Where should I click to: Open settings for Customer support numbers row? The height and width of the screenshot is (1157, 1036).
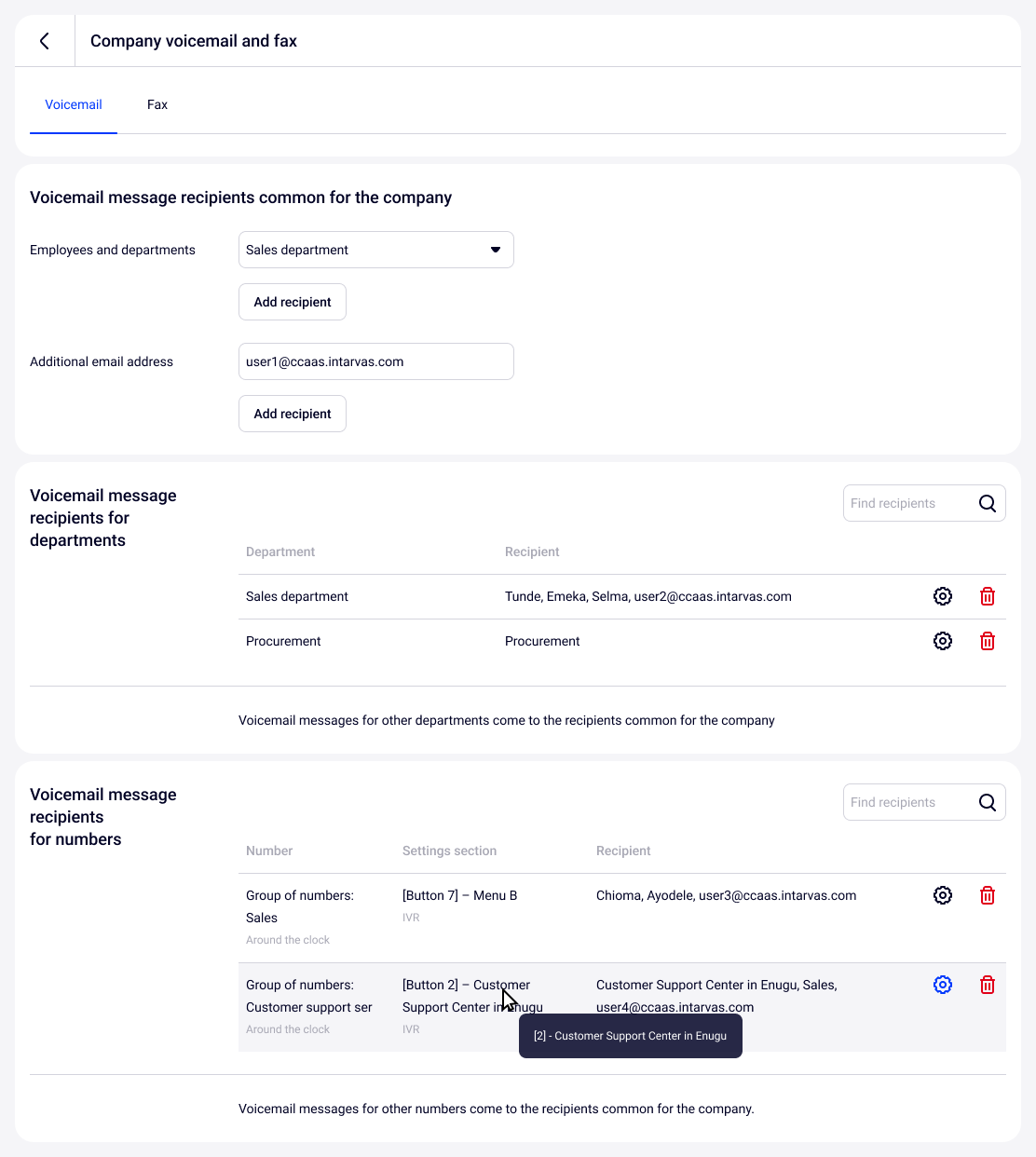942,985
